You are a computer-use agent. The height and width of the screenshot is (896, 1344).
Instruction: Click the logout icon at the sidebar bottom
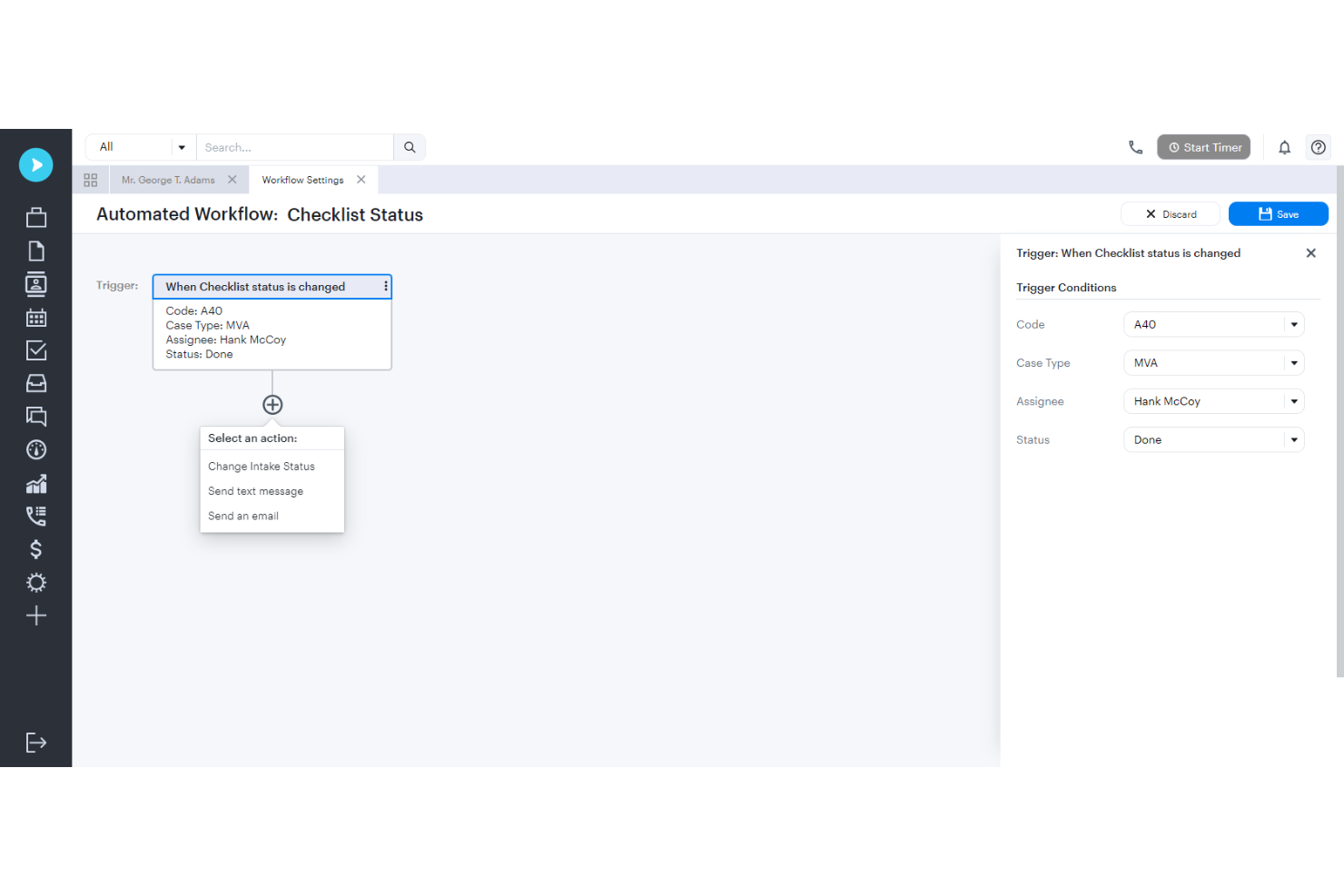(36, 743)
